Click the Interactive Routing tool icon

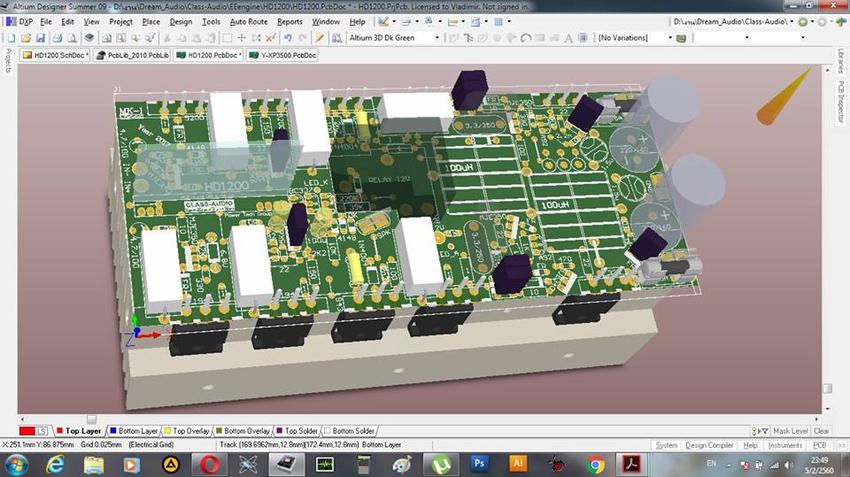[454, 38]
